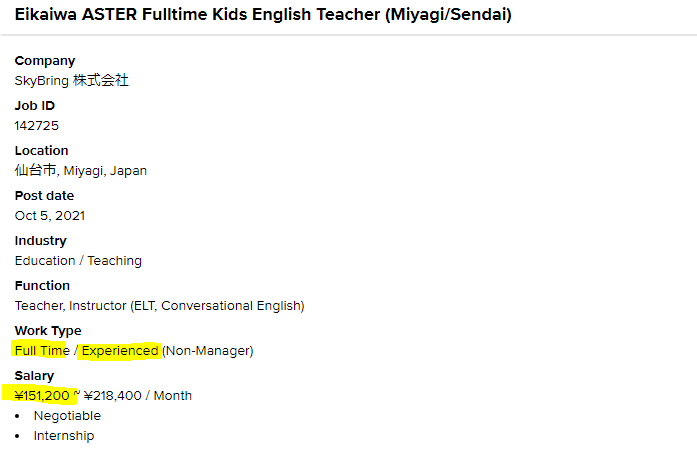Click the Internship bullet item
The width and height of the screenshot is (697, 454).
64,436
